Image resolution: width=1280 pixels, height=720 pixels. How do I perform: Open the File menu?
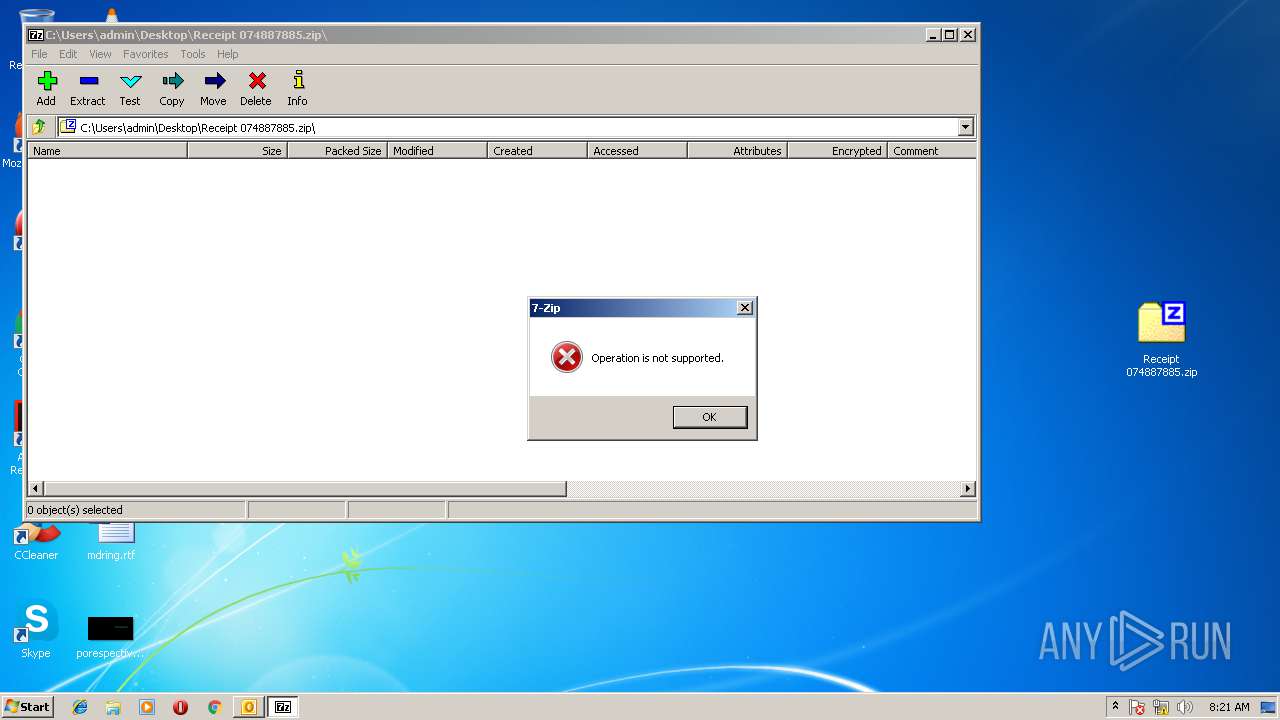39,54
